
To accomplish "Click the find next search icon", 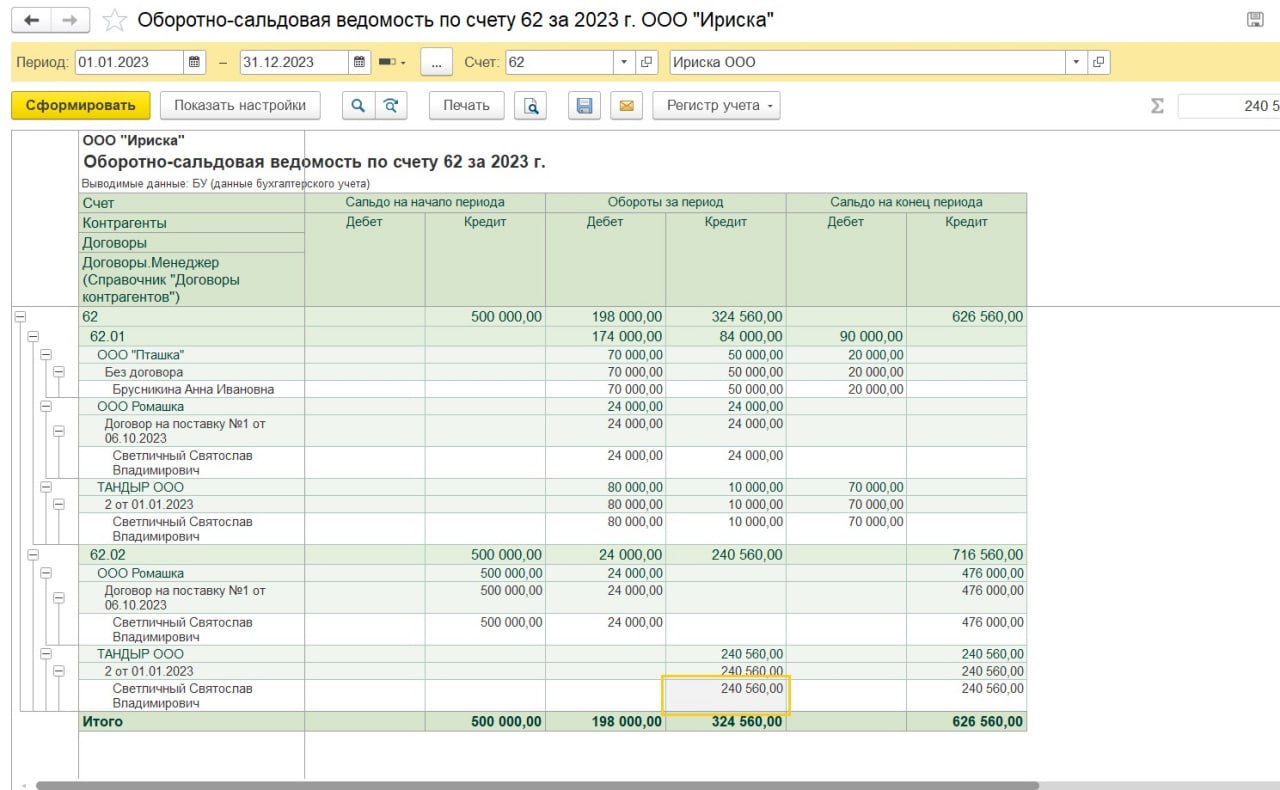I will point(392,106).
